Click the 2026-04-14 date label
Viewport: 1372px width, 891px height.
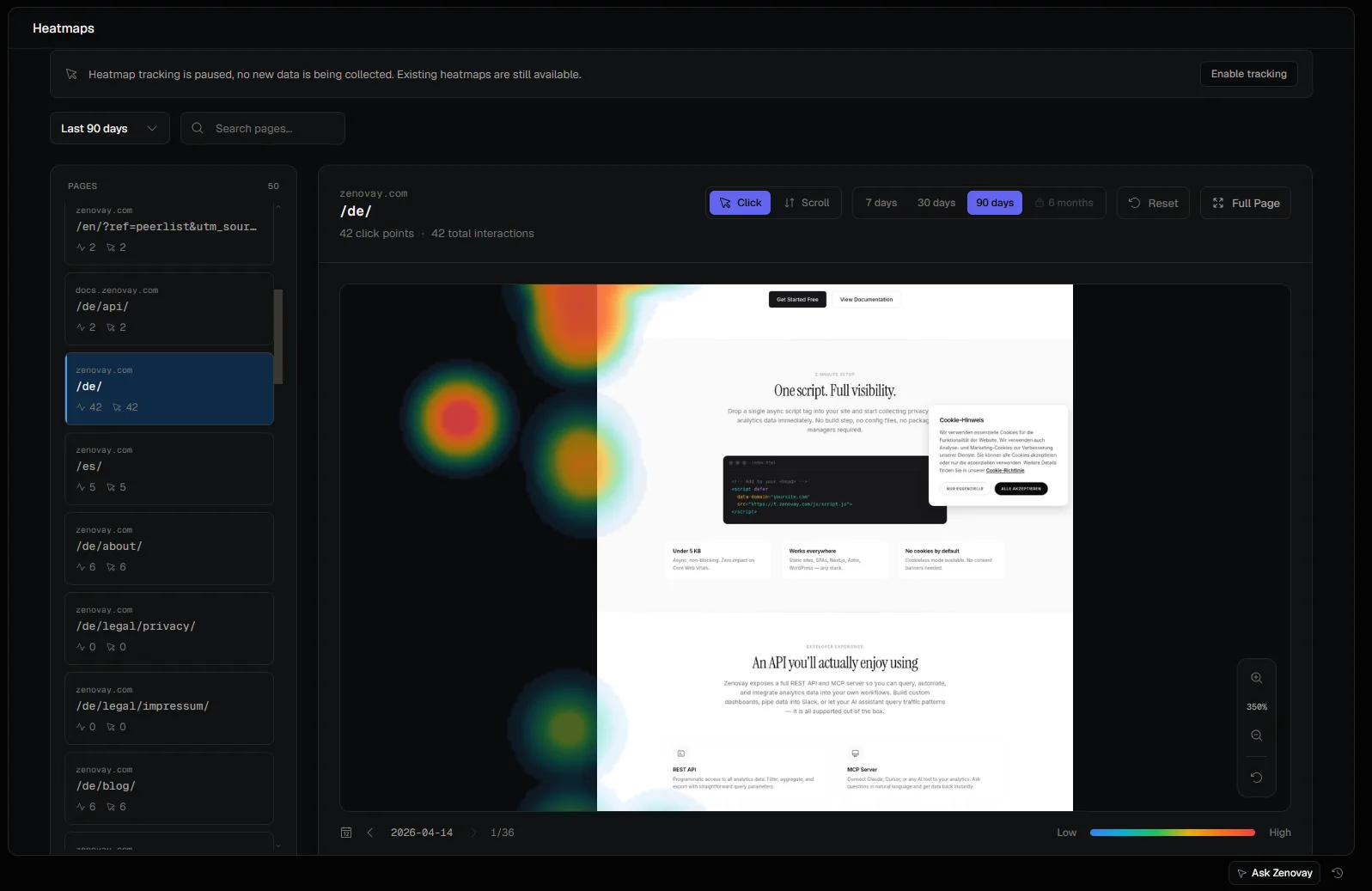click(x=421, y=833)
